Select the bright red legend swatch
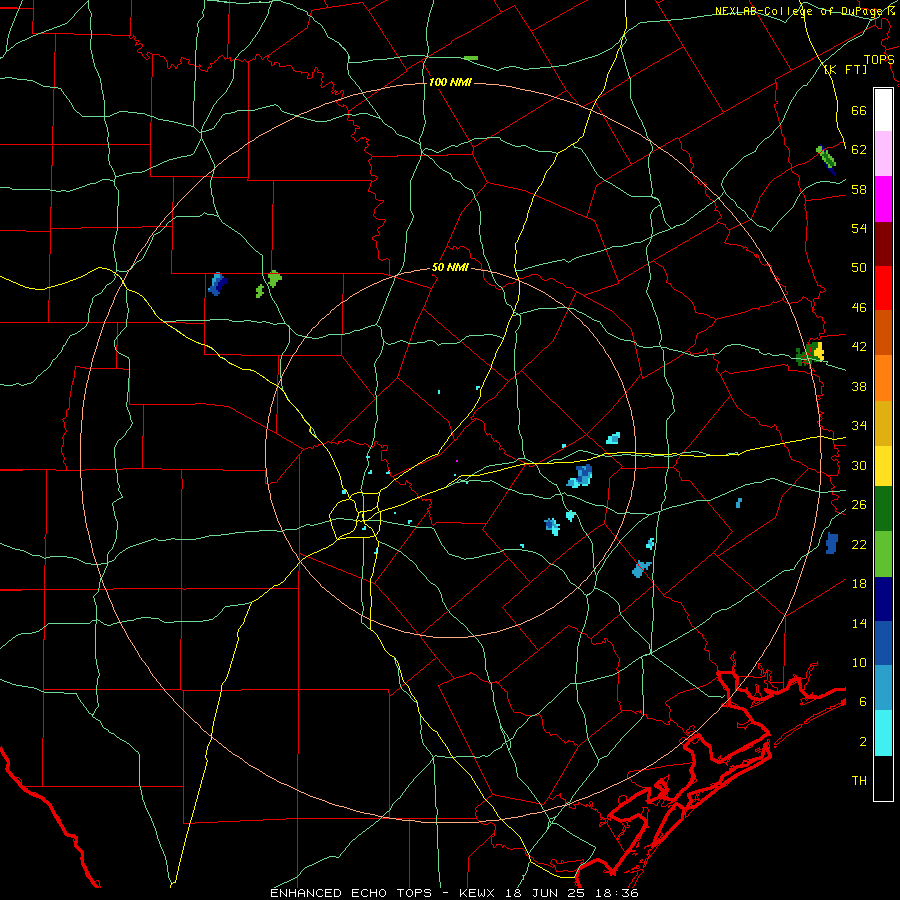Image resolution: width=900 pixels, height=900 pixels. tap(883, 288)
